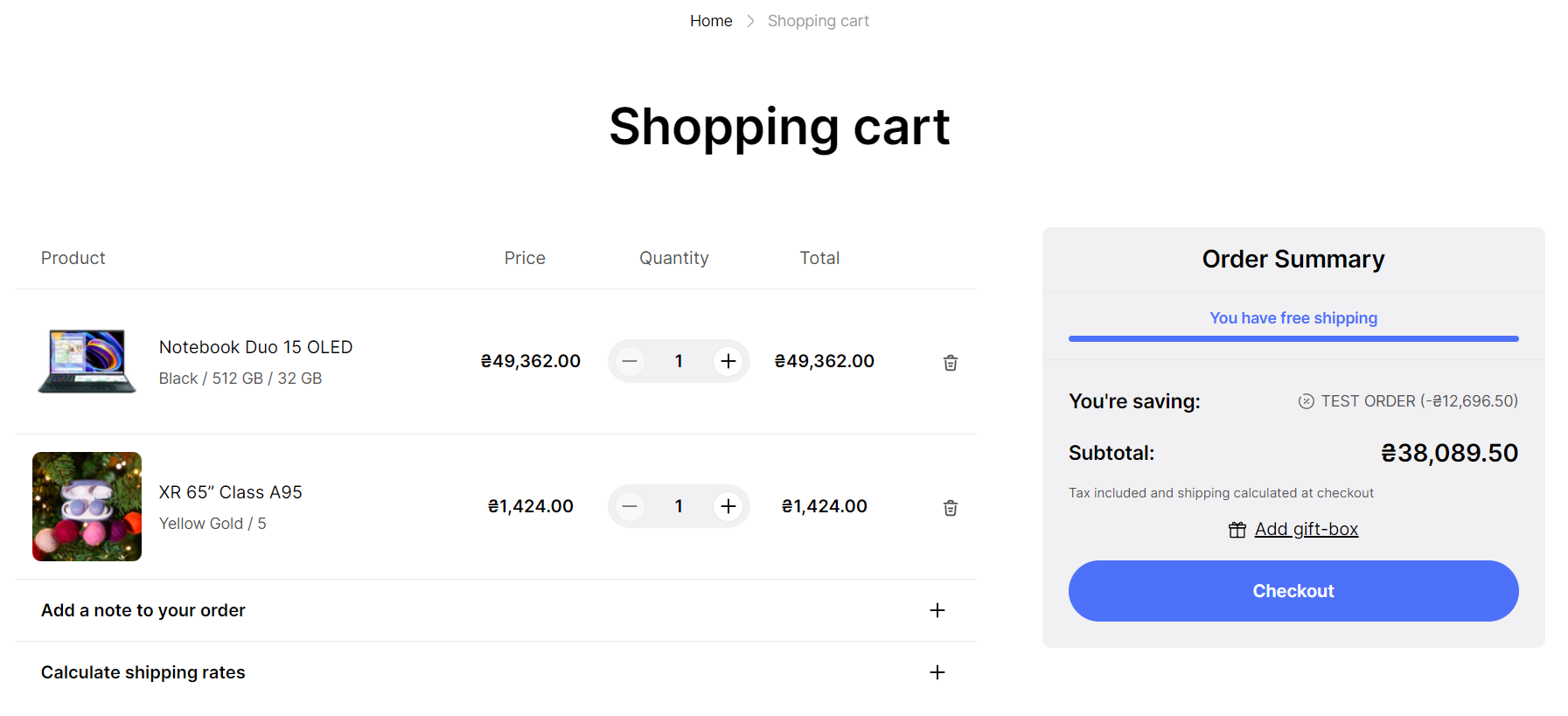Click the gift-box icon in Order Summary

click(x=1237, y=530)
